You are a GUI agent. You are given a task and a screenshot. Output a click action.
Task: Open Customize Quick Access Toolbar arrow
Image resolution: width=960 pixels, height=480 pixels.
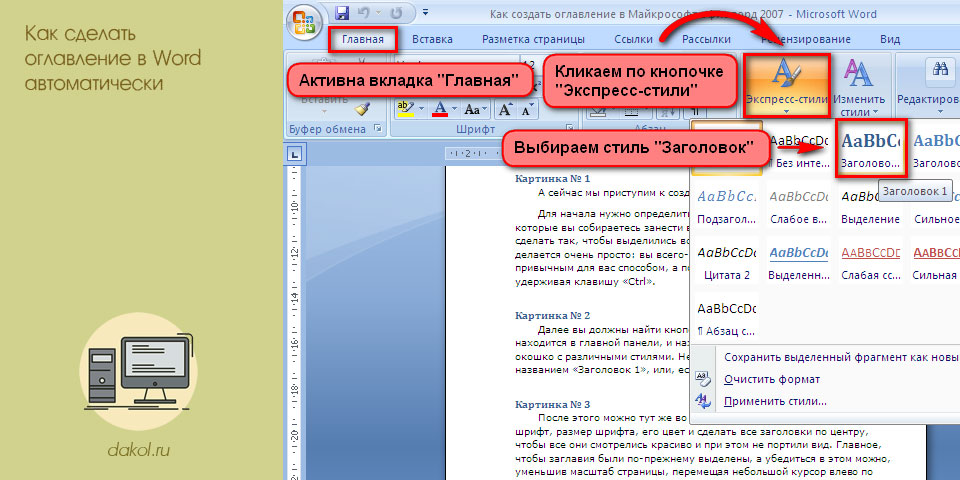point(426,12)
